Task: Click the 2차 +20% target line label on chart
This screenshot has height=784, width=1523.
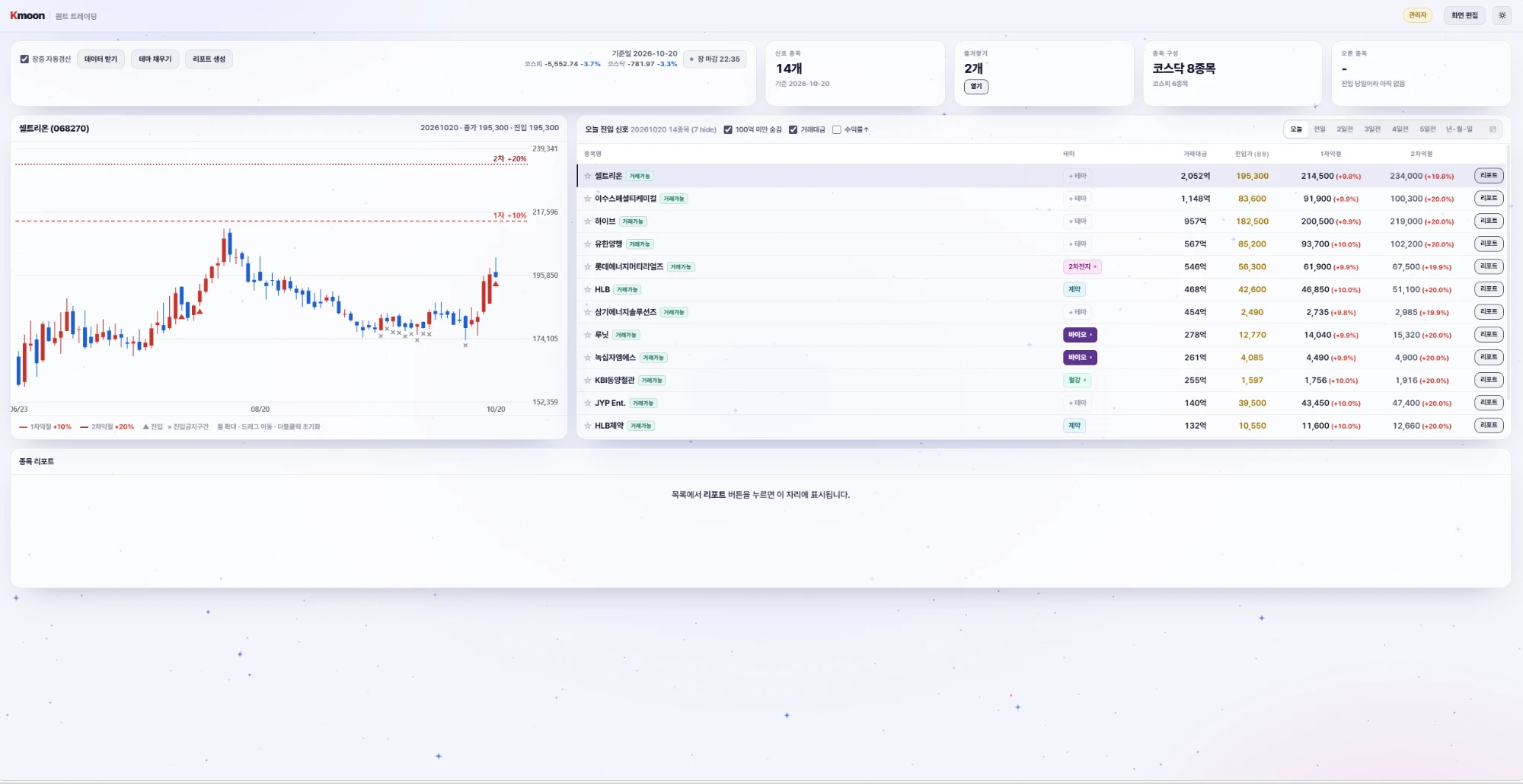Action: pyautogui.click(x=509, y=159)
